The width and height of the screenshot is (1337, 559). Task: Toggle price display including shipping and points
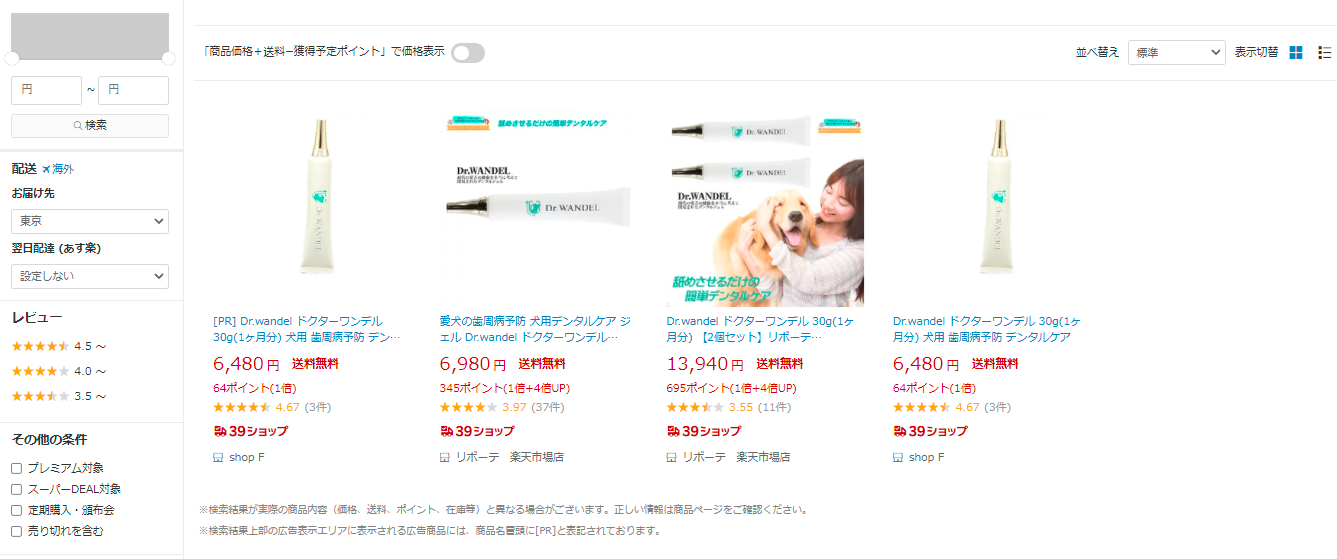coord(468,53)
